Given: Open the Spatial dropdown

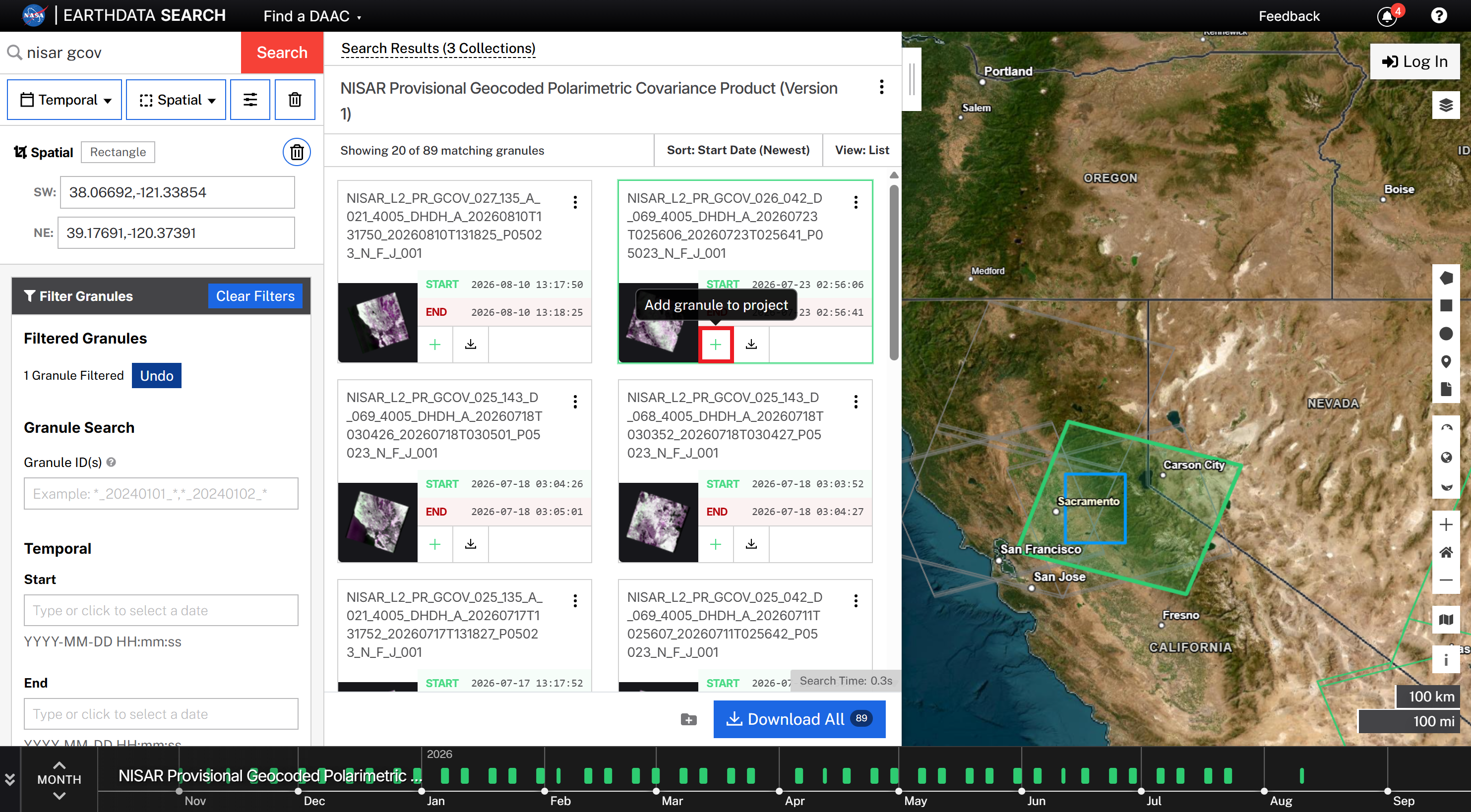Looking at the screenshot, I should (x=176, y=100).
